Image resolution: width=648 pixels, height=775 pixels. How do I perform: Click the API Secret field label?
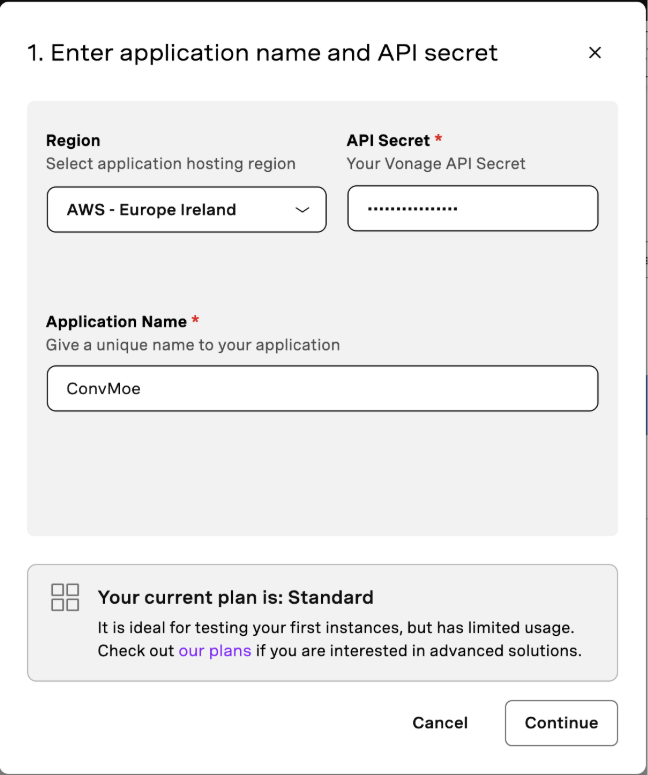388,140
